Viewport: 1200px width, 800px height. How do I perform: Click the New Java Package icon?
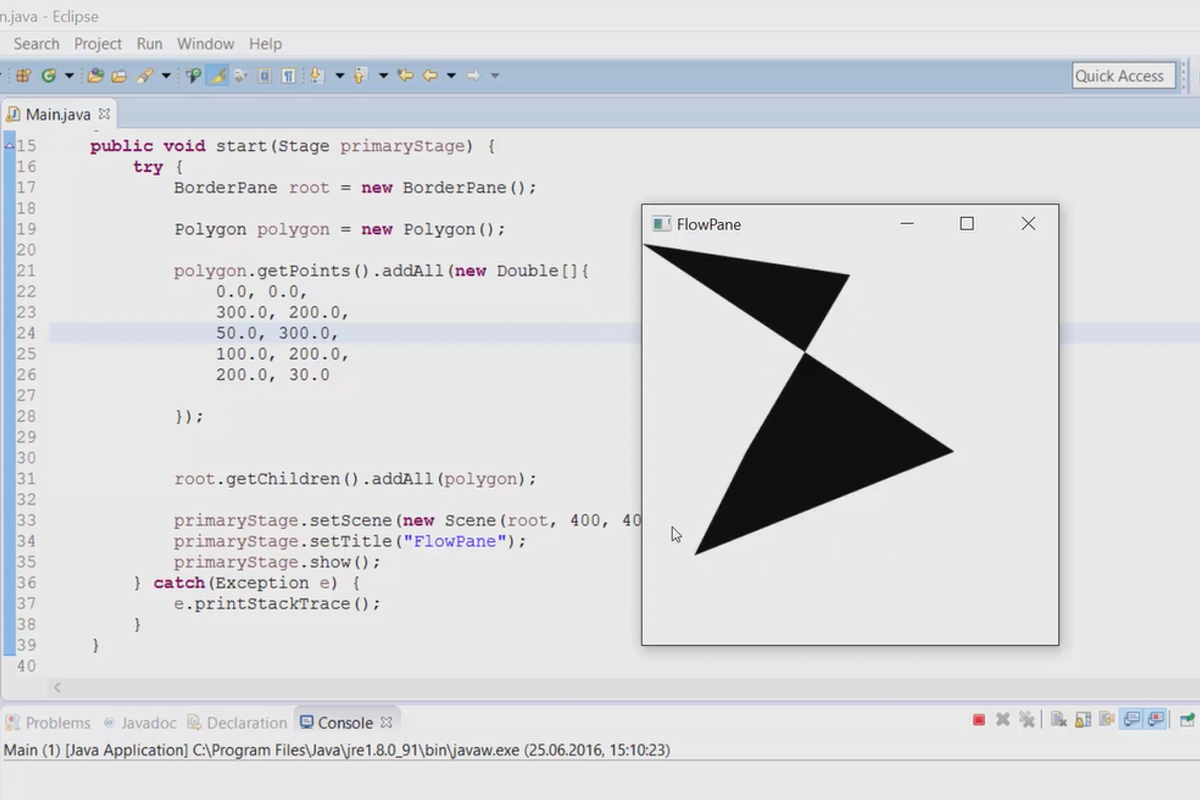tap(22, 75)
